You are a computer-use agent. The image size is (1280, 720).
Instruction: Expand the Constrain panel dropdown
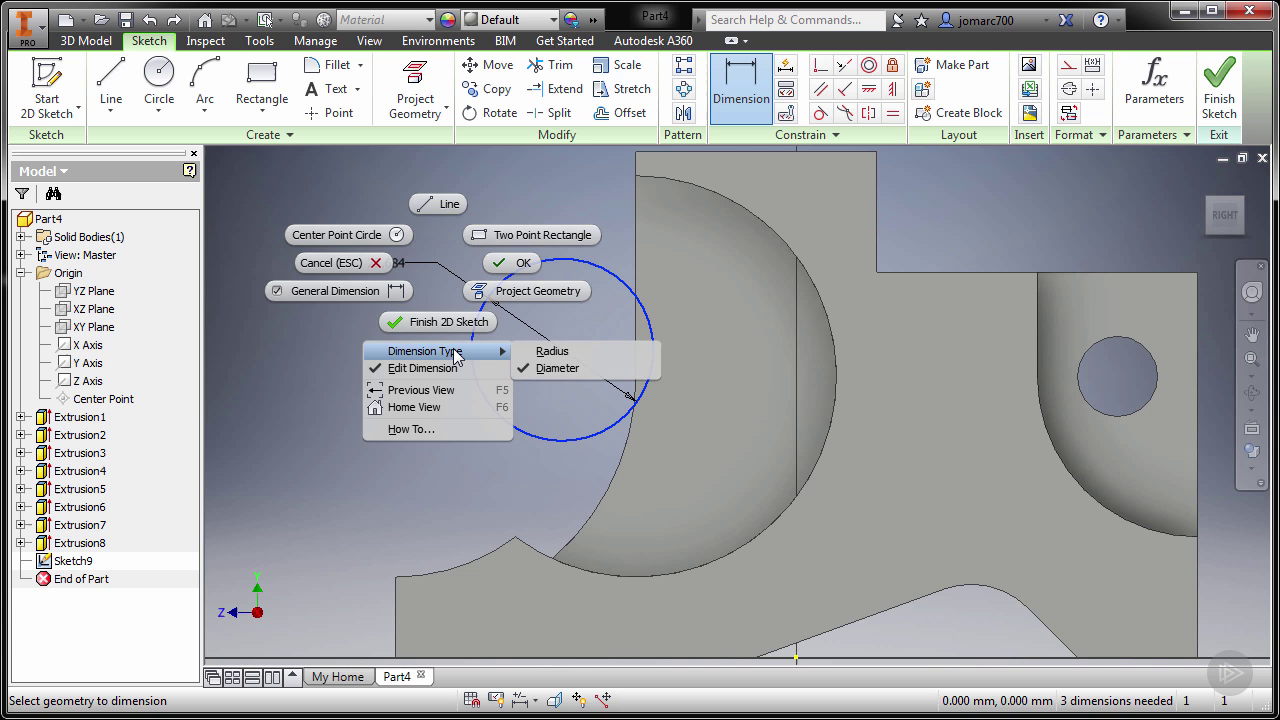807,135
